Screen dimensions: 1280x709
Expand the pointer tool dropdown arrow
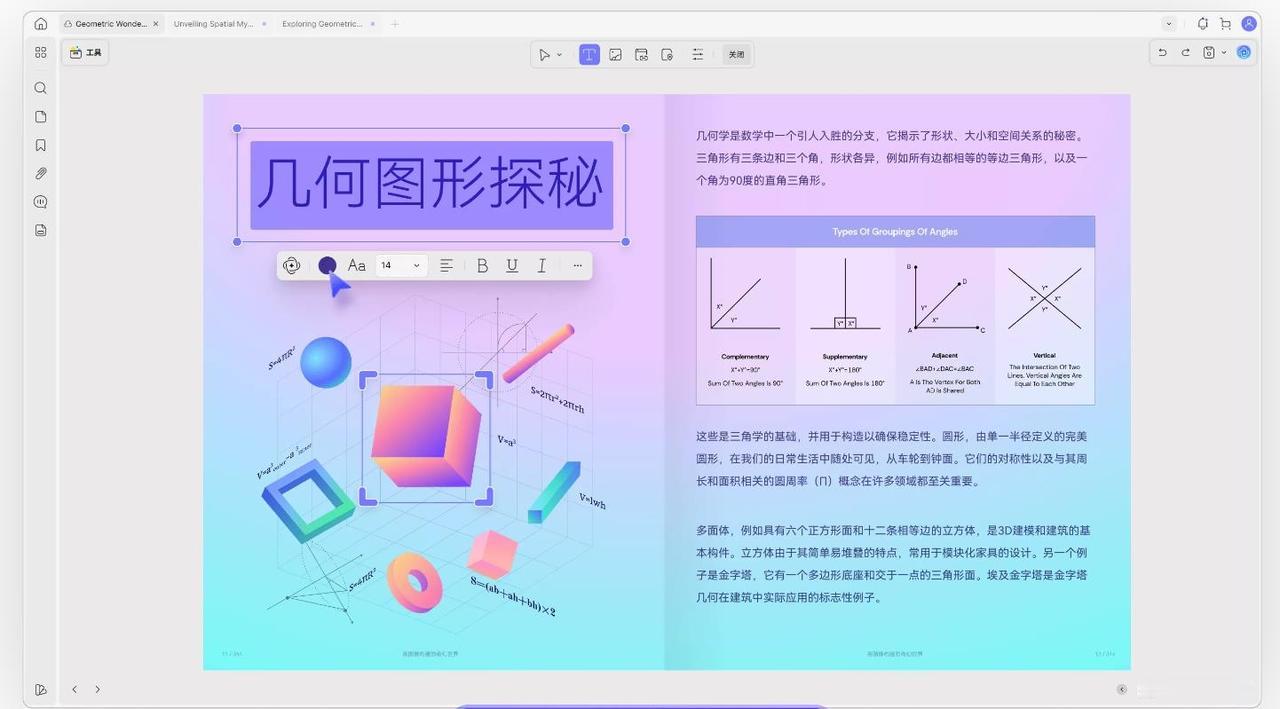tap(560, 55)
